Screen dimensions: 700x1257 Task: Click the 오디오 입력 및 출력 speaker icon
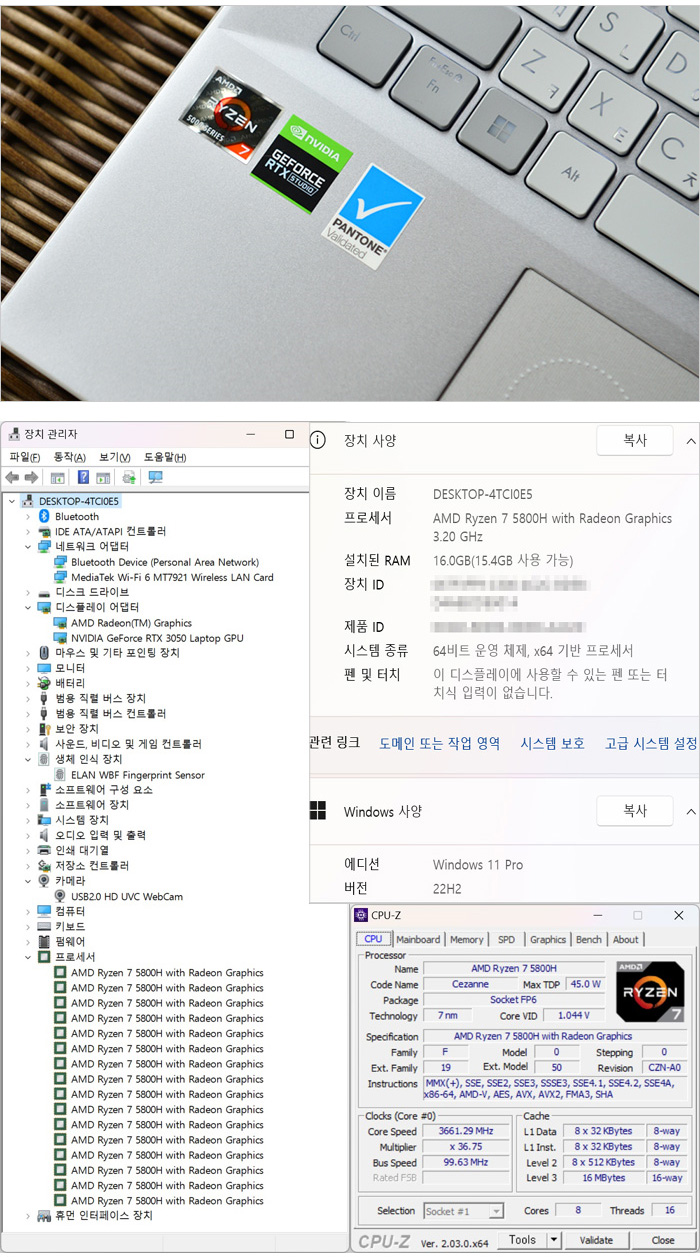pyautogui.click(x=44, y=835)
